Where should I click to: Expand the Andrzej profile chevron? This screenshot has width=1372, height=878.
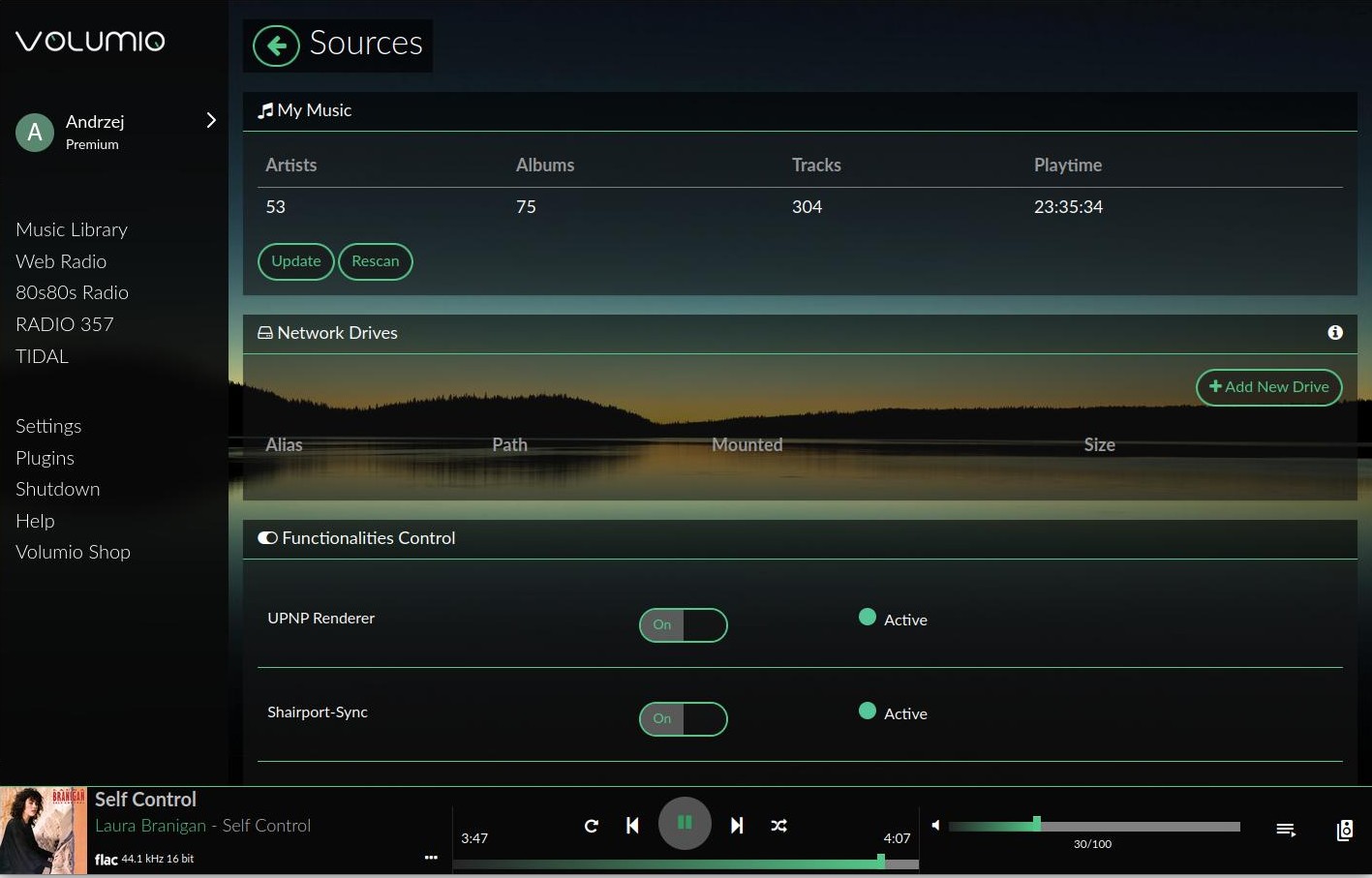coord(211,120)
